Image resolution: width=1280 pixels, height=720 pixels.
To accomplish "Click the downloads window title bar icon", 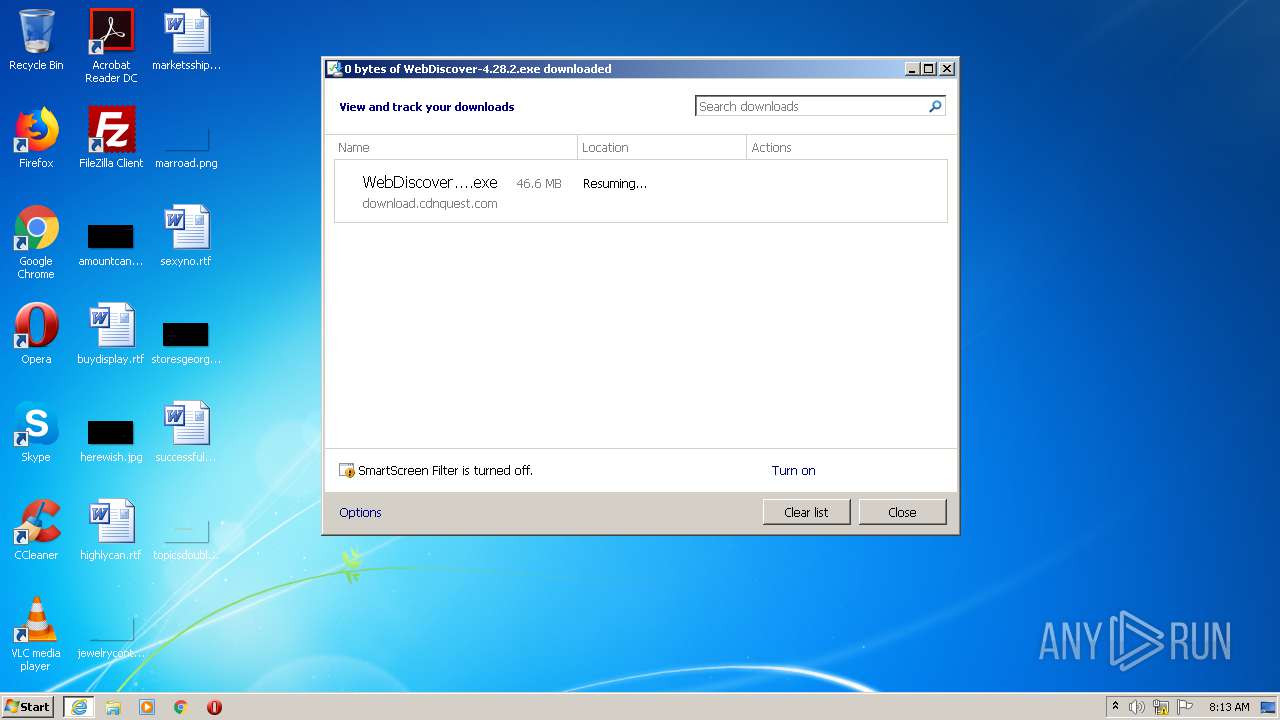I will (335, 69).
